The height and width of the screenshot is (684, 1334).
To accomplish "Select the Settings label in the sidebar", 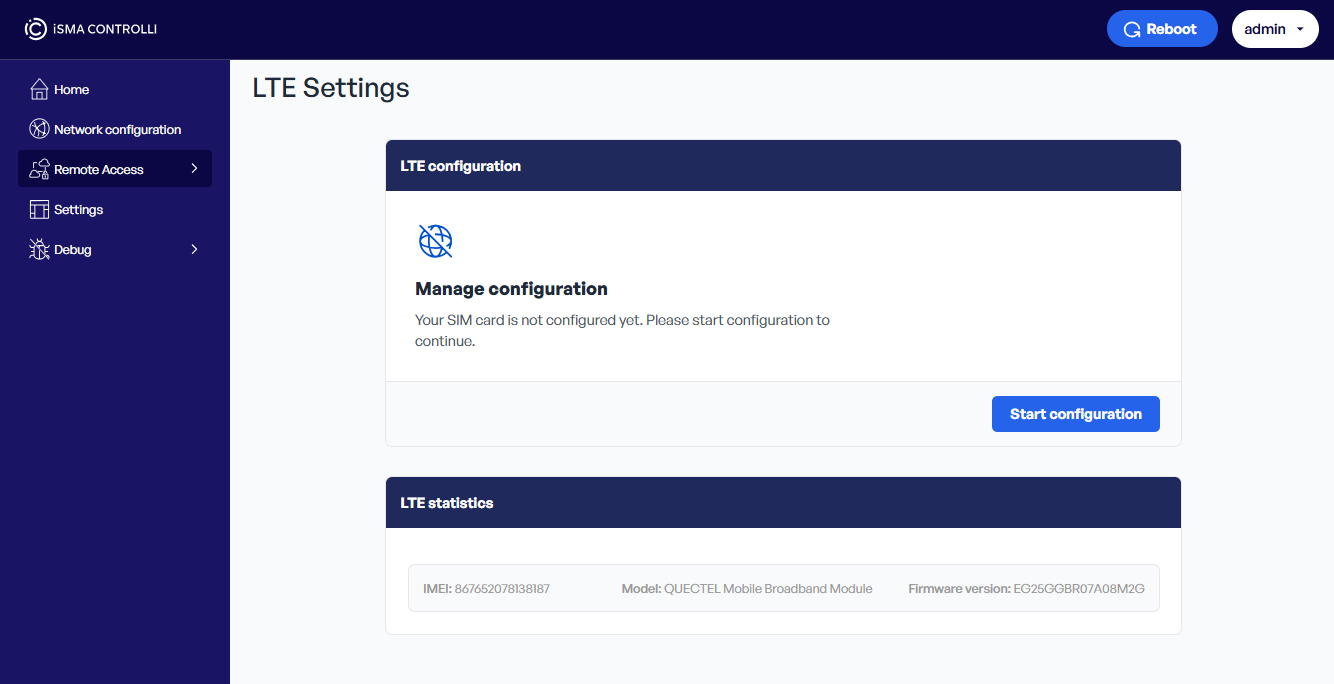I will (79, 210).
